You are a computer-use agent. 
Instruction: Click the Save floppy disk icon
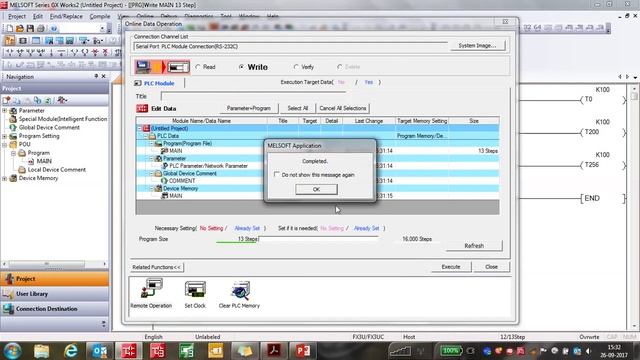pyautogui.click(x=30, y=29)
